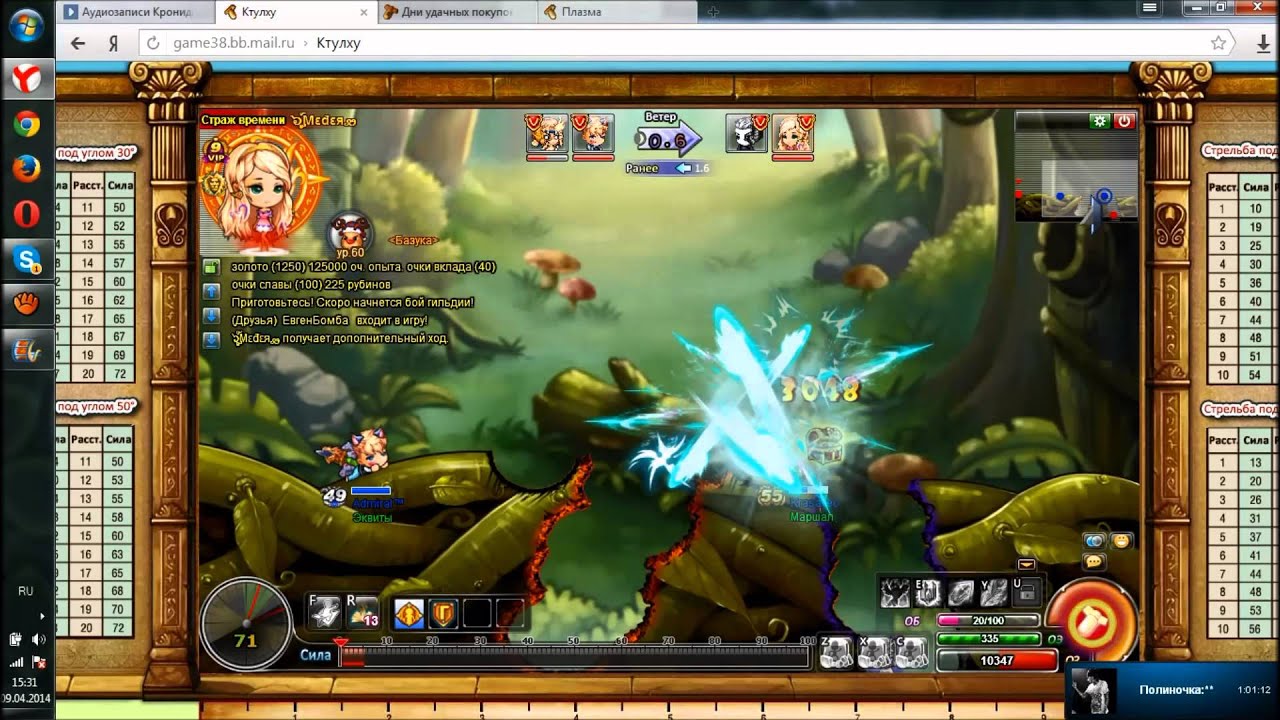Open the yellow smiley emoticon button

(1122, 541)
